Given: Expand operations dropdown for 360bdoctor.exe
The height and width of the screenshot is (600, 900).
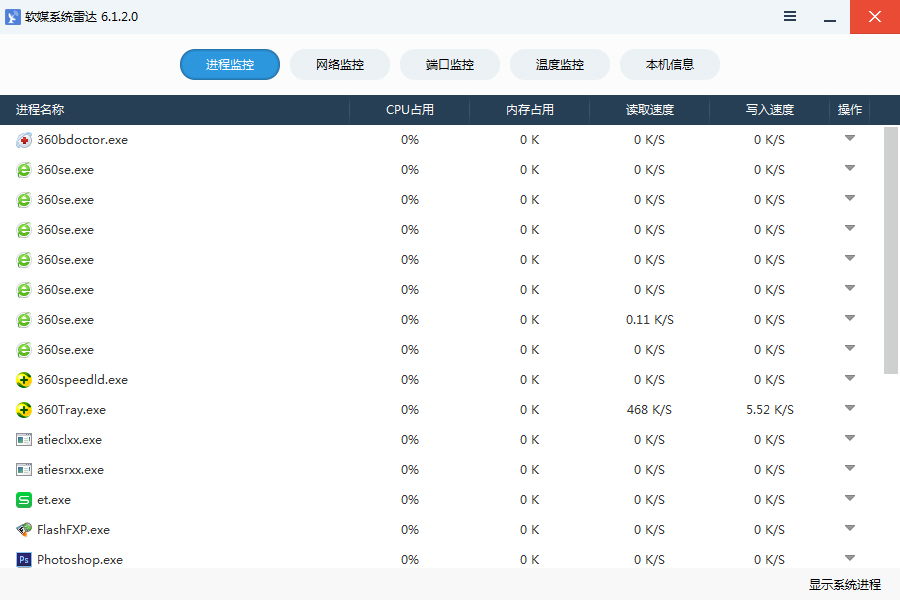Looking at the screenshot, I should tap(850, 139).
